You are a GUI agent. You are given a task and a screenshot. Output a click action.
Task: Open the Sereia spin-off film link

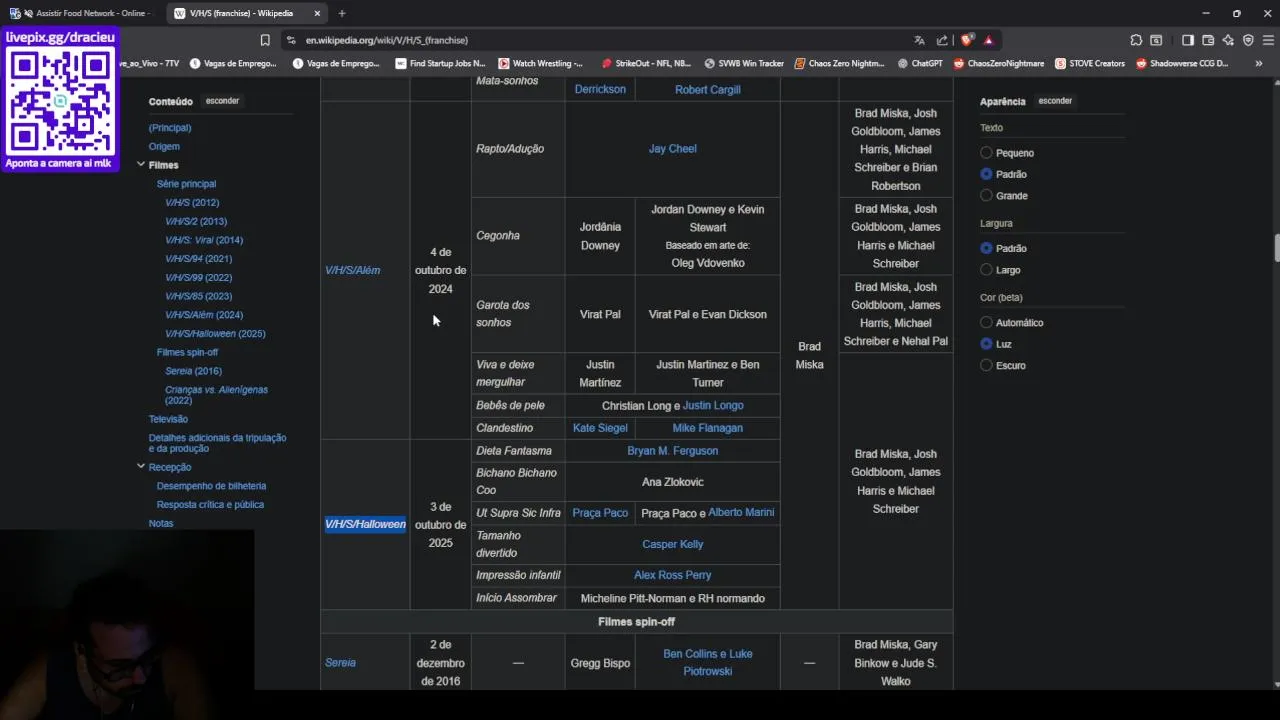(340, 662)
